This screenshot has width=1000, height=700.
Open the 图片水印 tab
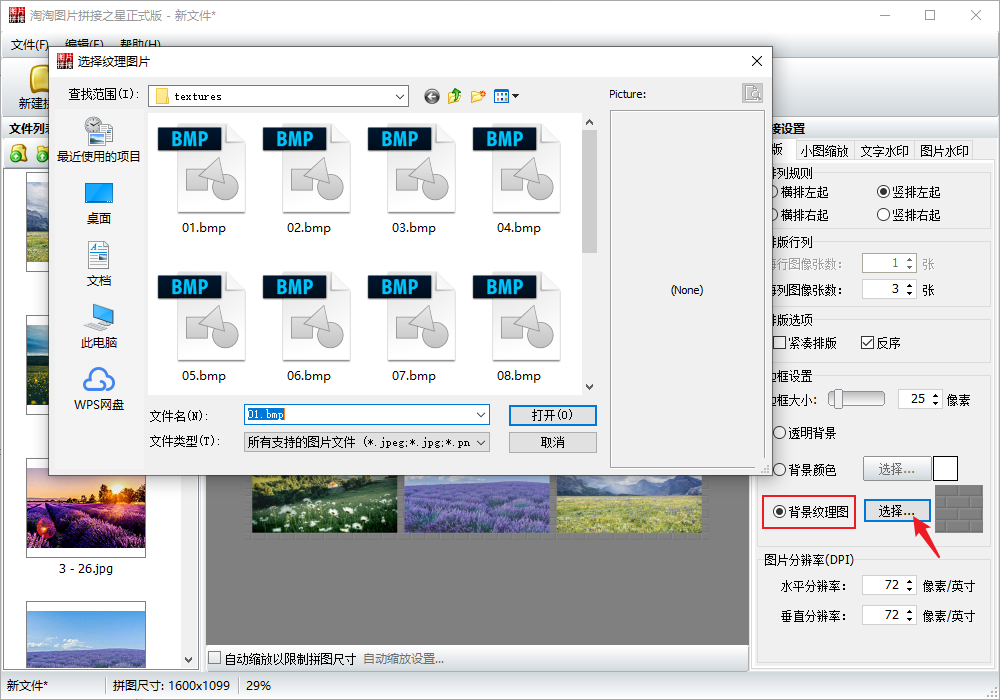[944, 151]
